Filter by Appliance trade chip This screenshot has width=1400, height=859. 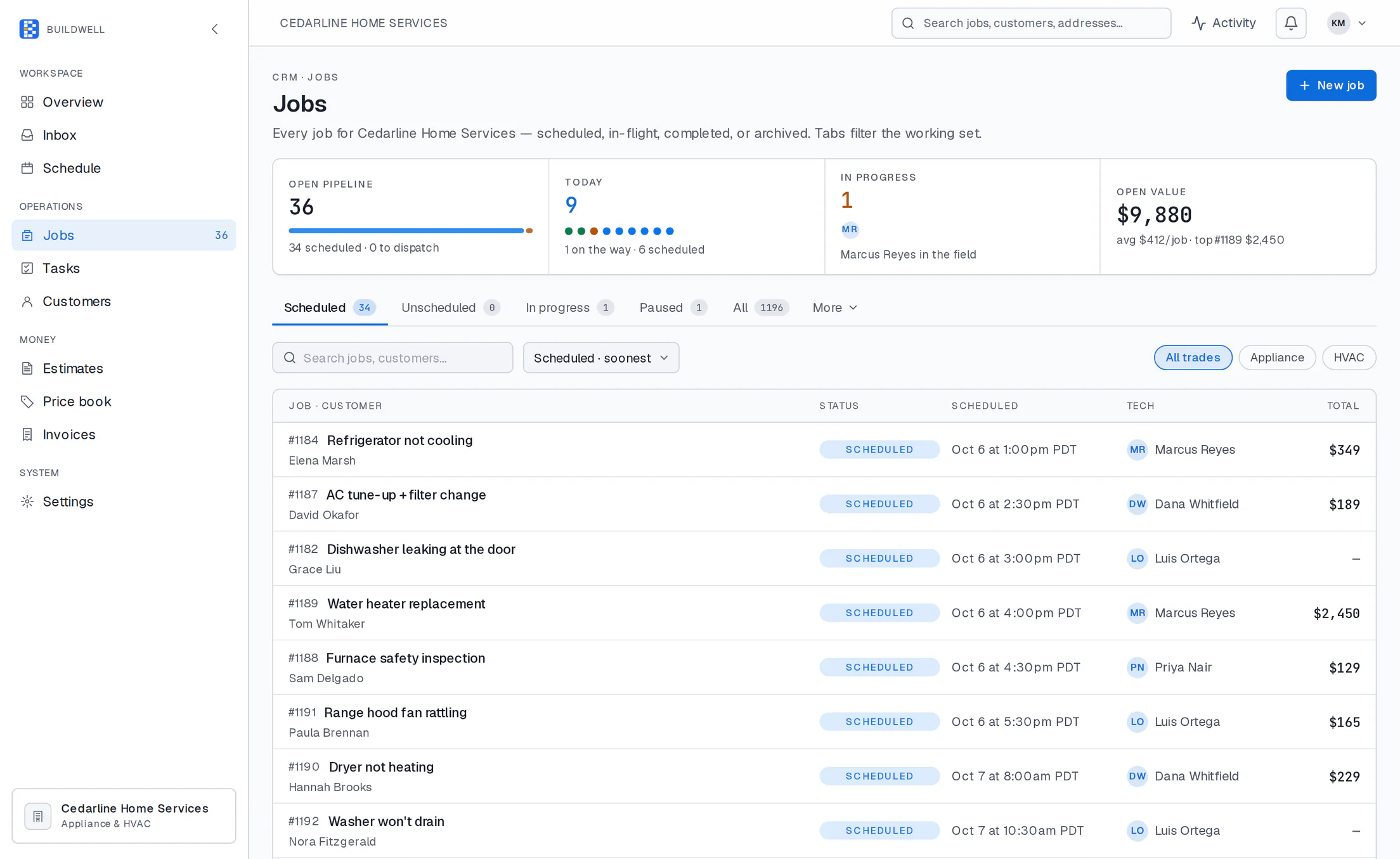[x=1277, y=358]
